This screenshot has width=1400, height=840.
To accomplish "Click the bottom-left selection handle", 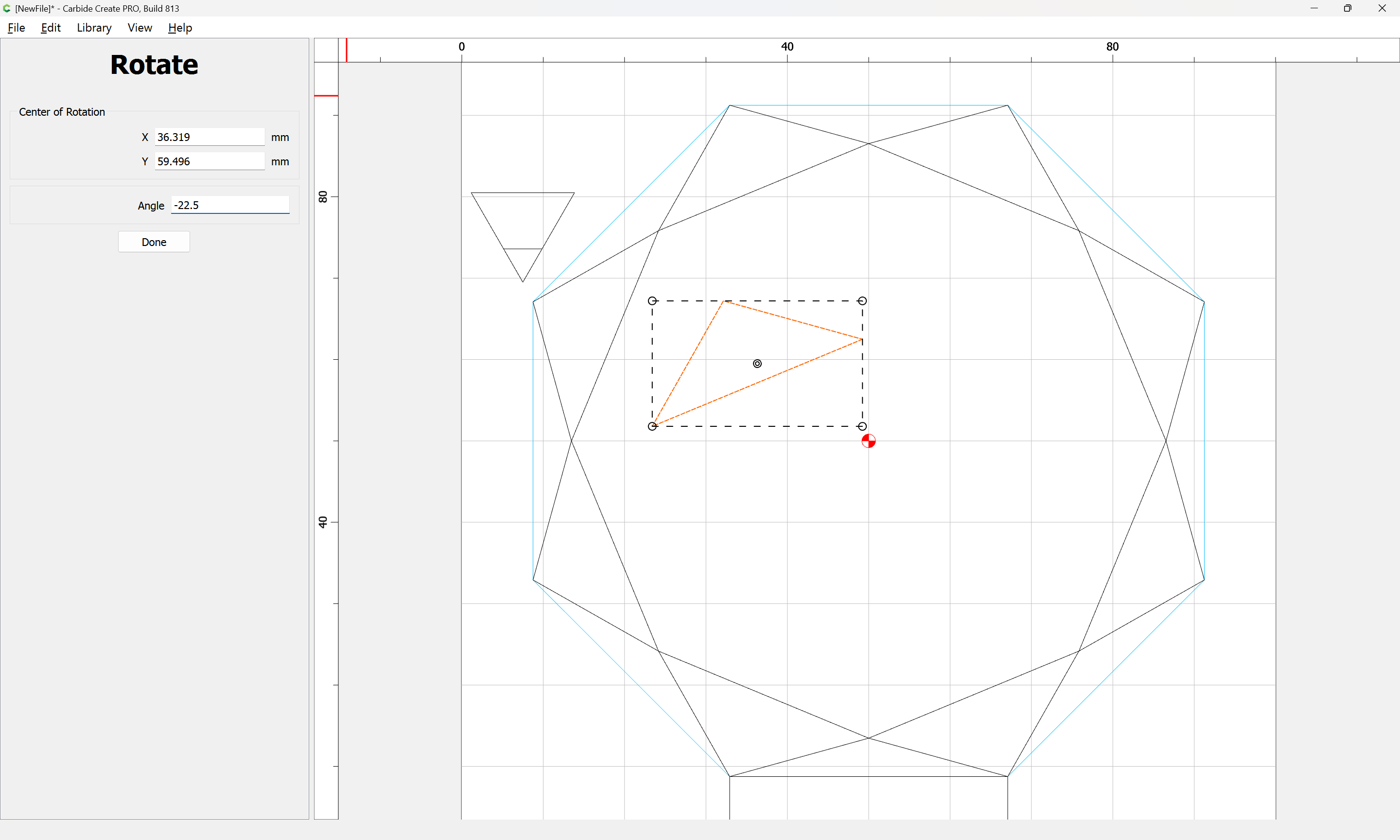I will click(x=652, y=426).
